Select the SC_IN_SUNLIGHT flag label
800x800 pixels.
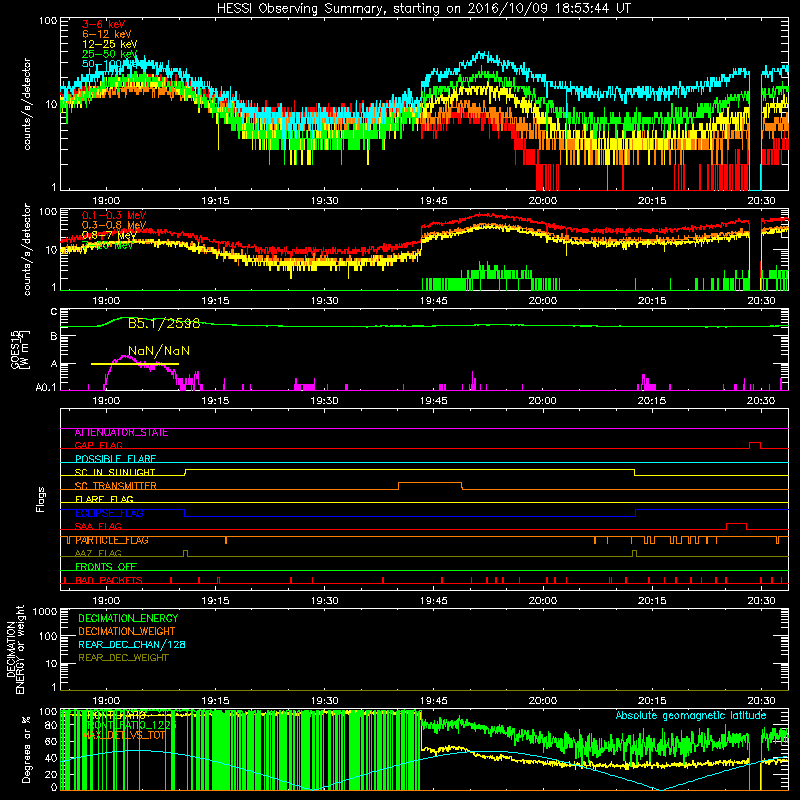(x=115, y=472)
